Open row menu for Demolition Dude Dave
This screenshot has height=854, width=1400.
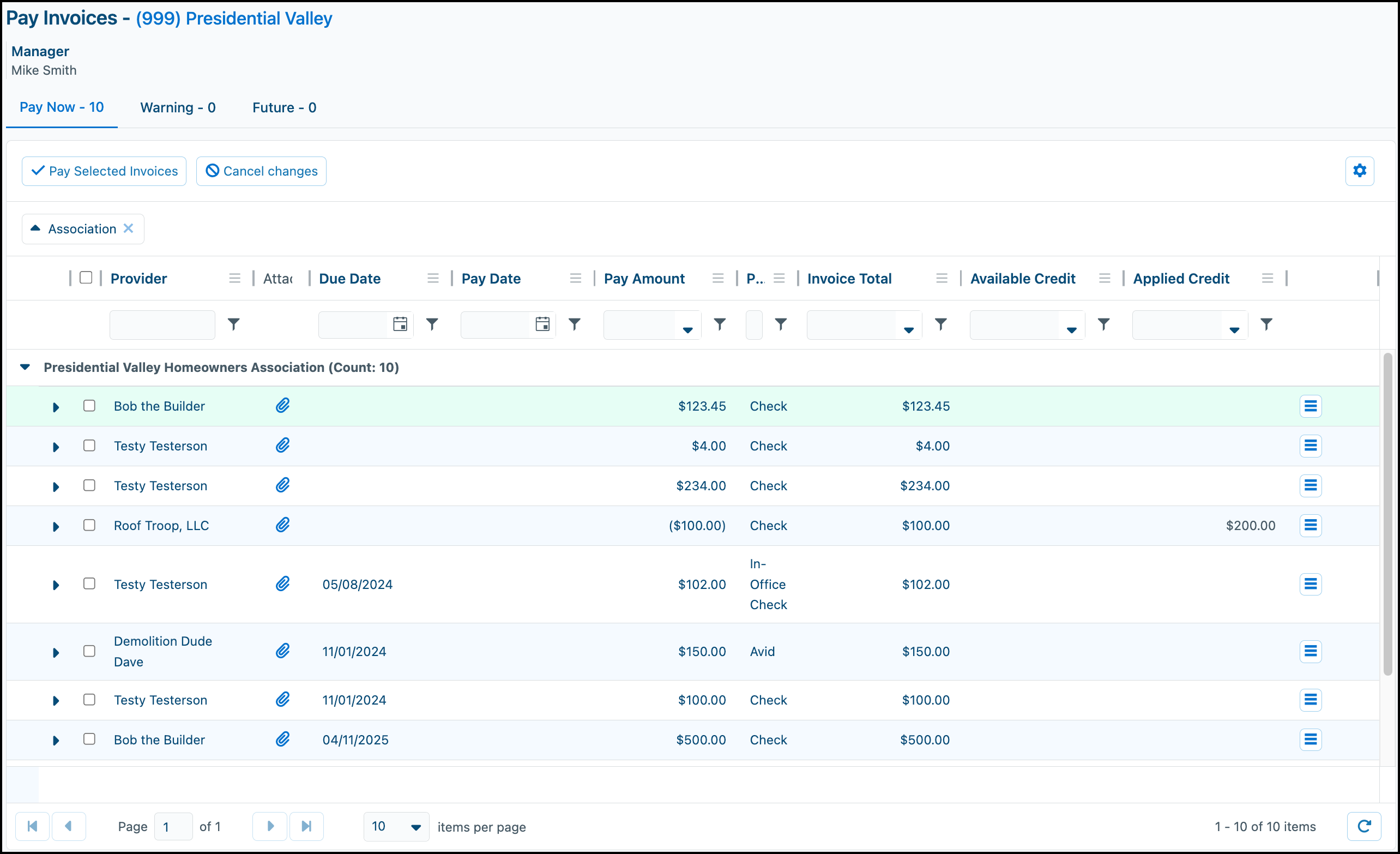point(1310,651)
